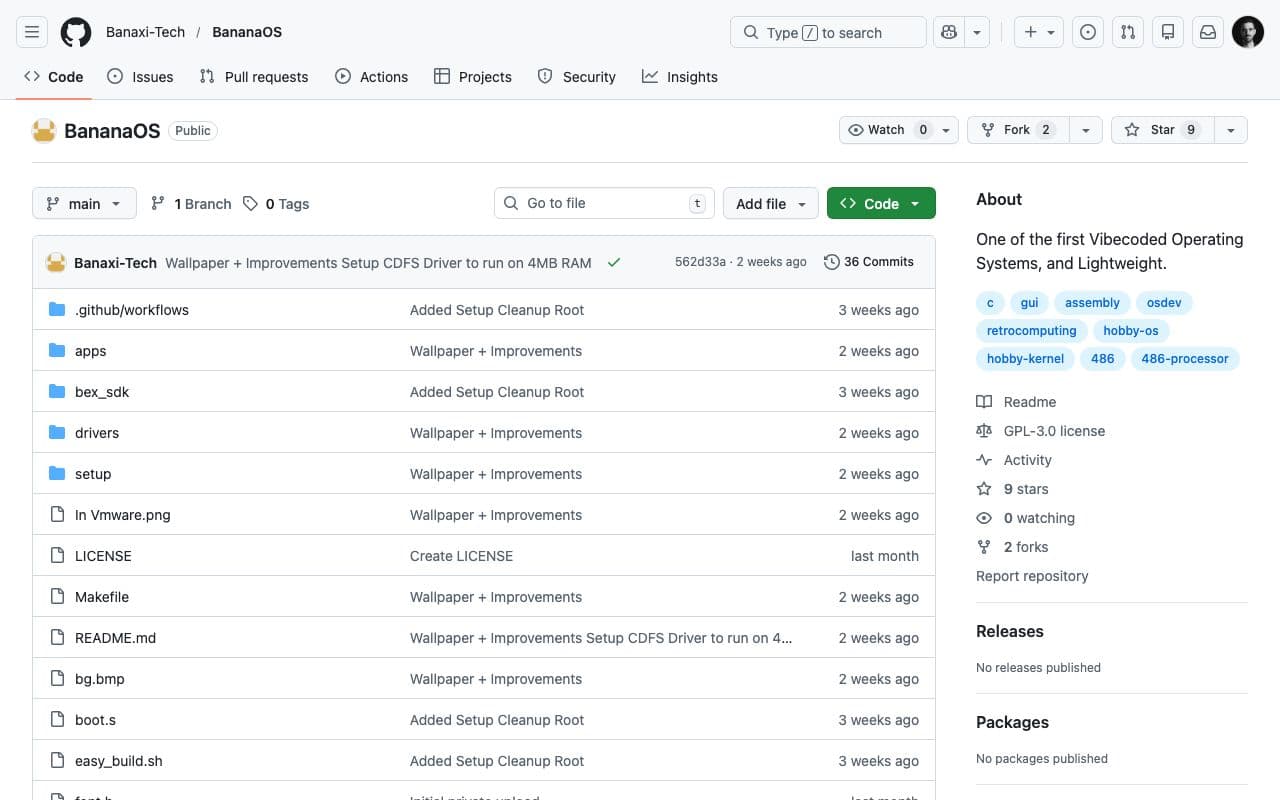Viewport: 1280px width, 800px height.
Task: Open the hamburger navigation menu
Action: (x=31, y=31)
